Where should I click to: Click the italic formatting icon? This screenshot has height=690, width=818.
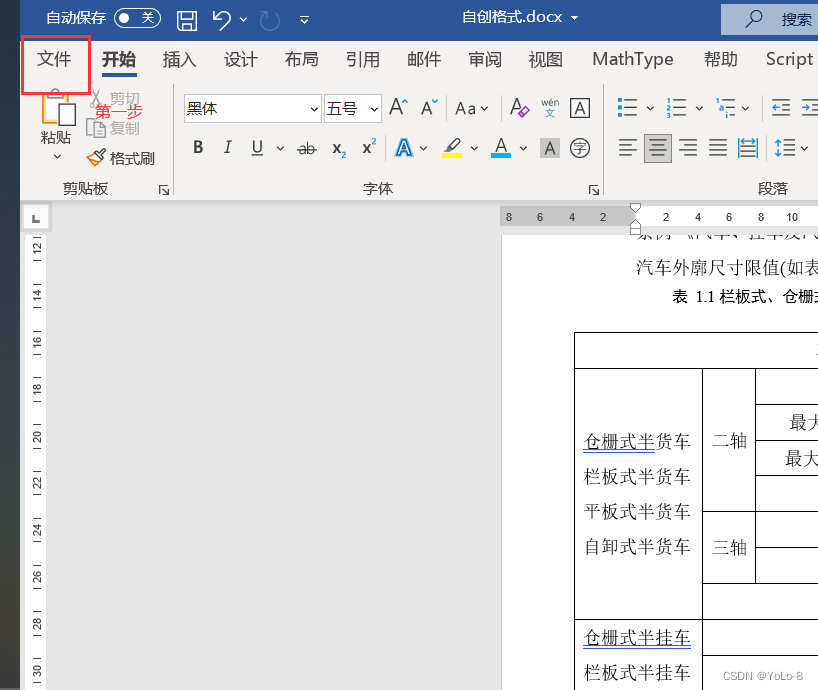[226, 147]
